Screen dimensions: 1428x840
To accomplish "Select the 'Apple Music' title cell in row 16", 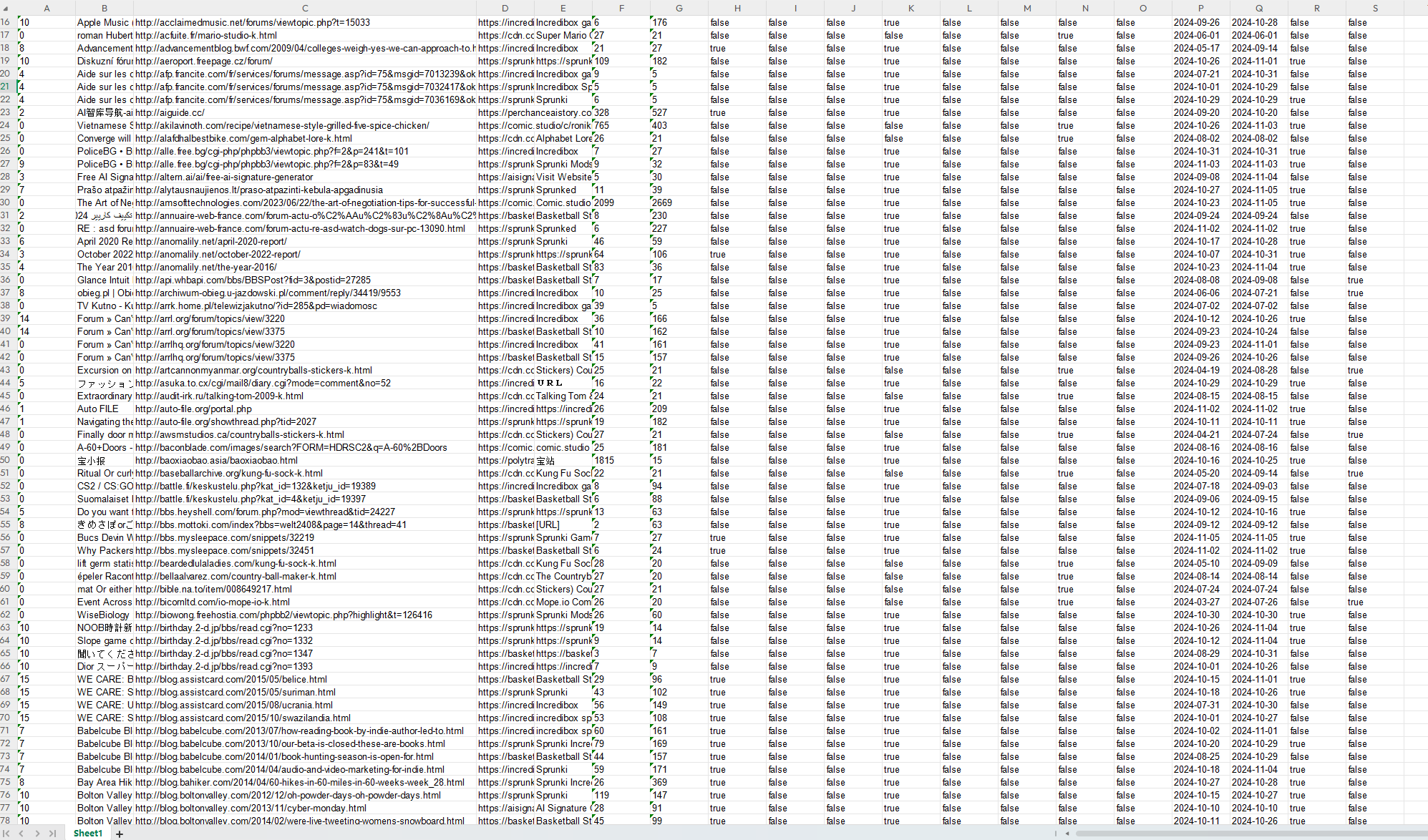I will point(105,22).
